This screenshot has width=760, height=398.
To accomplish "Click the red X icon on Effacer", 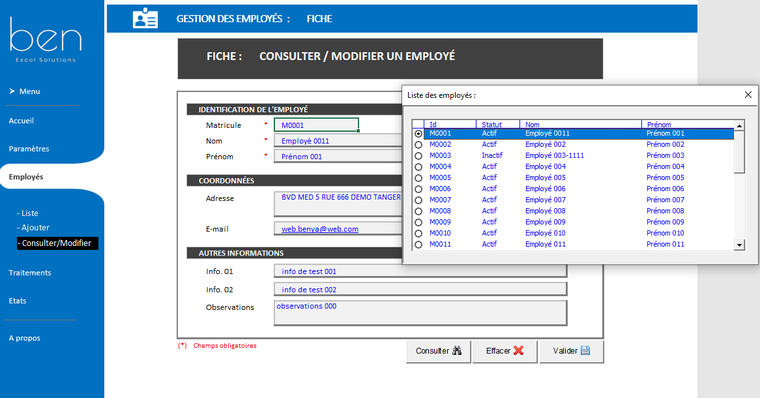I will coord(519,350).
